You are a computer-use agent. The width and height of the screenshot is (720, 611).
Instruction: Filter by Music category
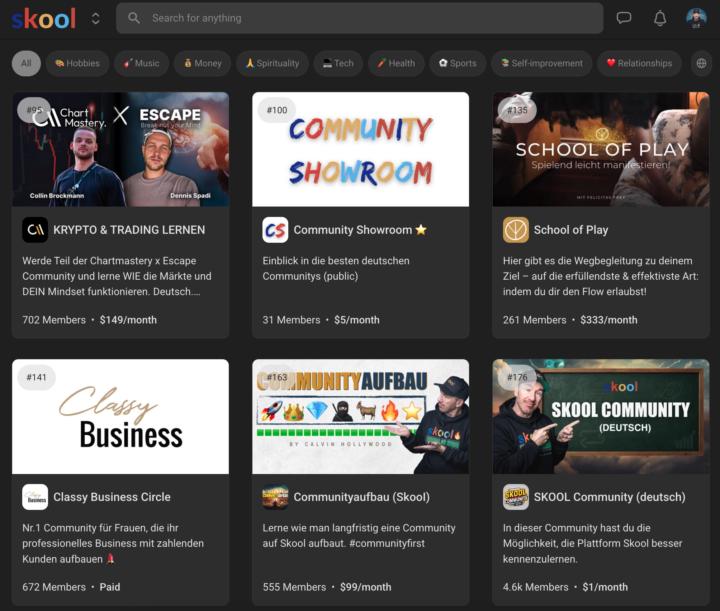[141, 63]
